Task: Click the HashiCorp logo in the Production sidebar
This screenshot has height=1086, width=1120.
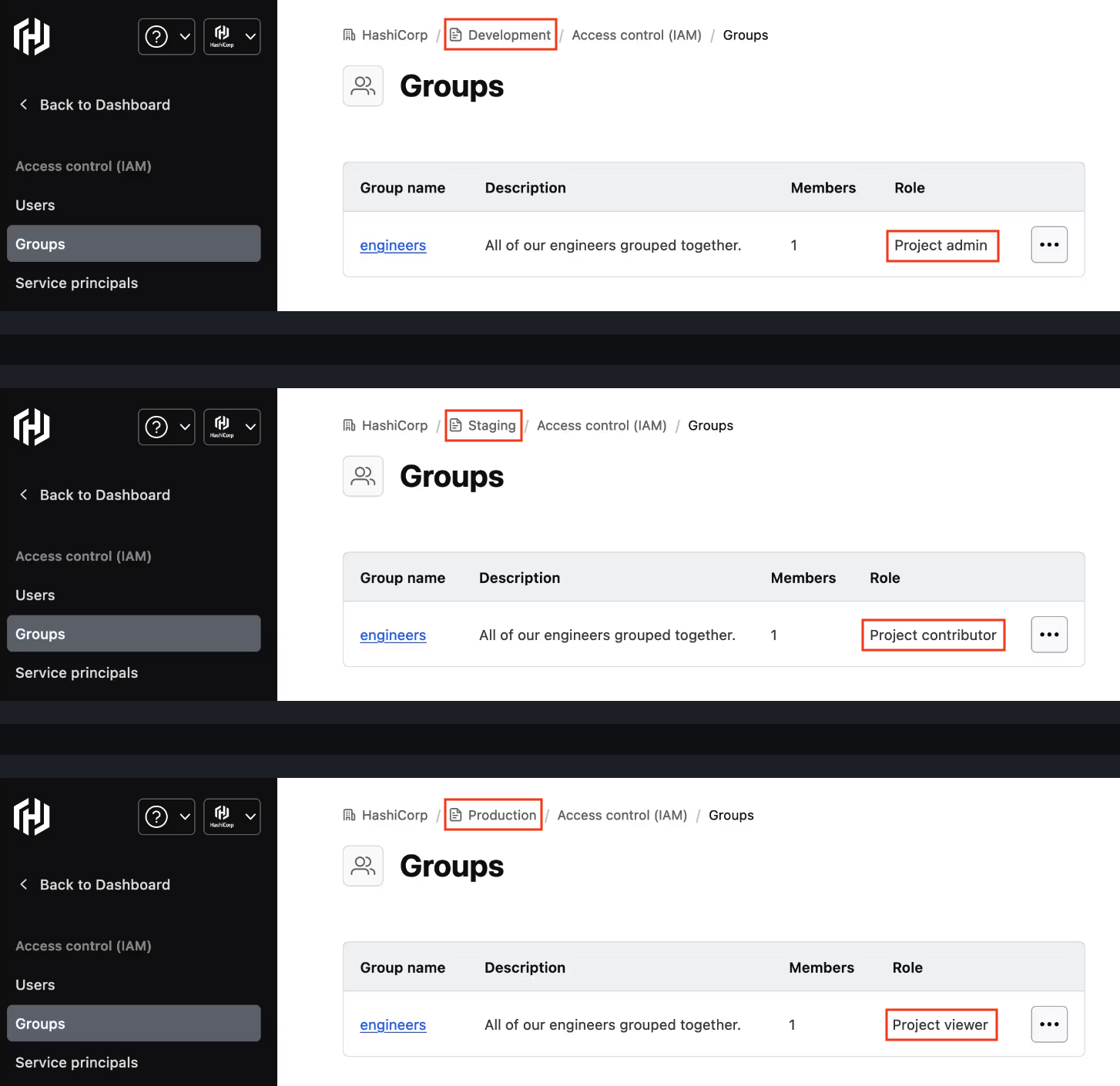Action: [32, 816]
